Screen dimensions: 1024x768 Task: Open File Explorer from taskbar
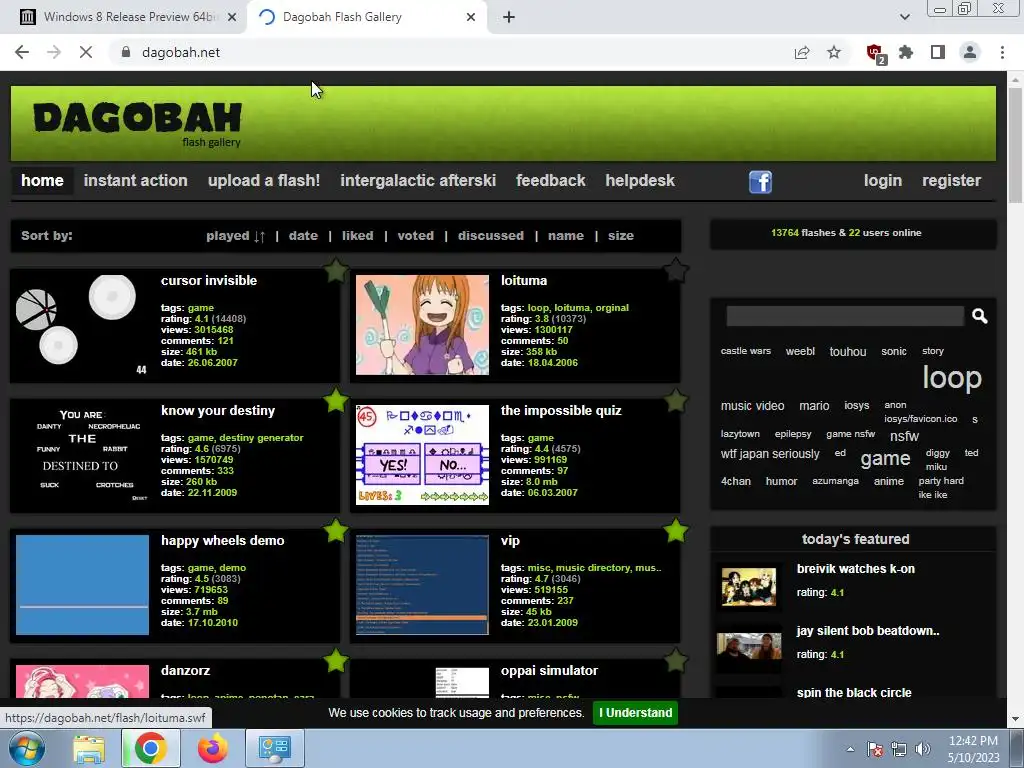[x=89, y=749]
